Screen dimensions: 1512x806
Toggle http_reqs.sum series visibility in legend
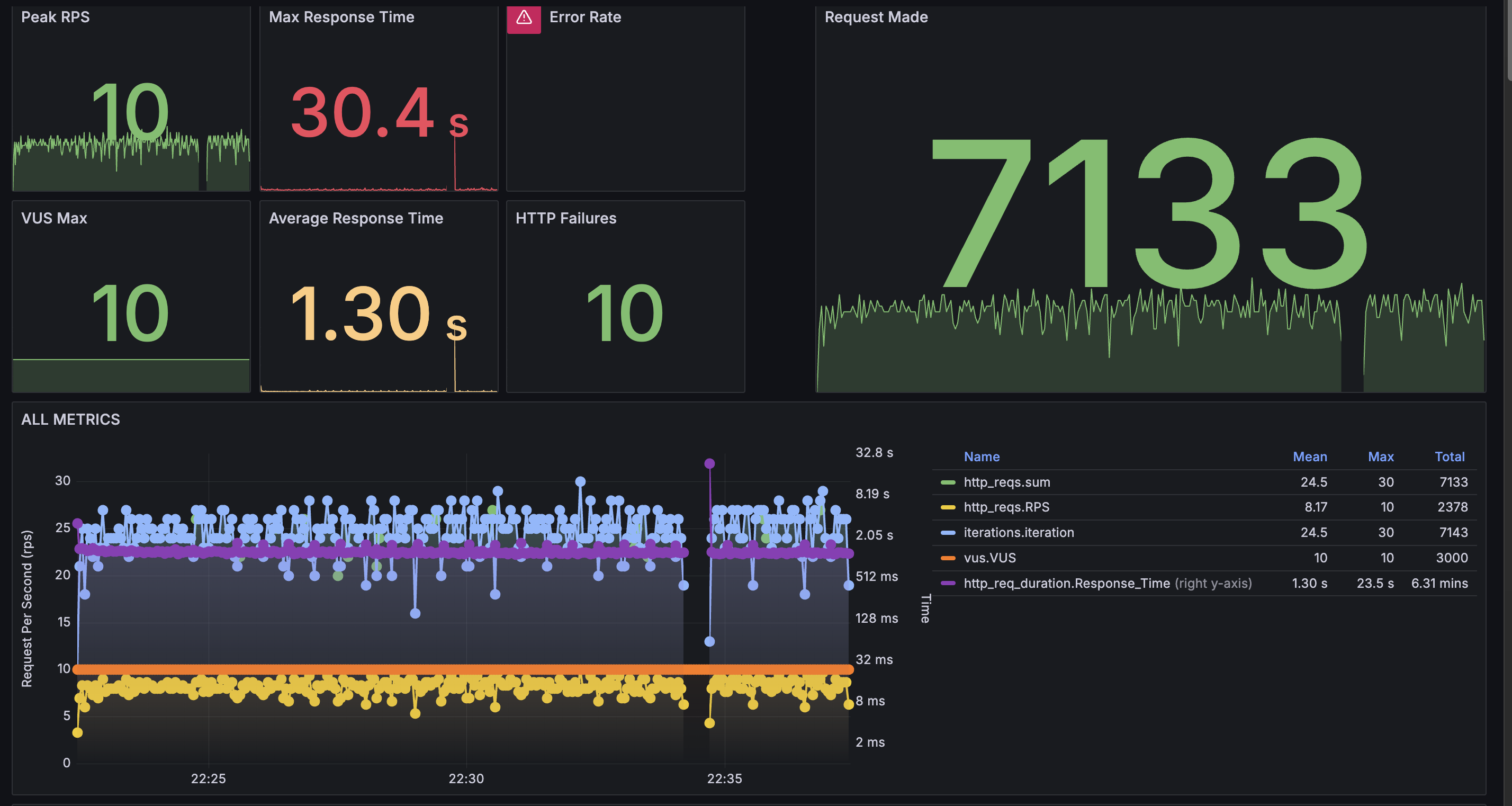point(1006,482)
